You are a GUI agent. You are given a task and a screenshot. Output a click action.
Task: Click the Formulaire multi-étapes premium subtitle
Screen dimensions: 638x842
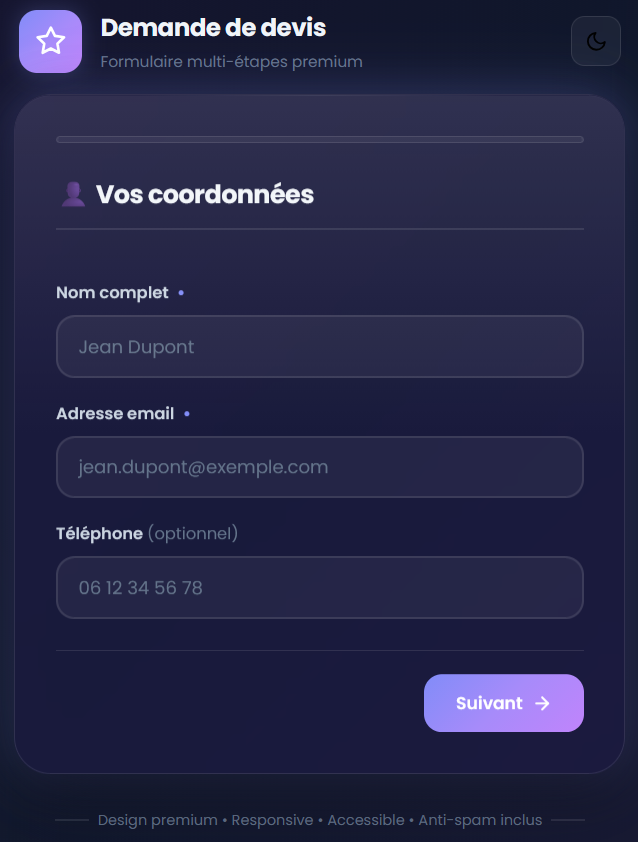[x=231, y=61]
